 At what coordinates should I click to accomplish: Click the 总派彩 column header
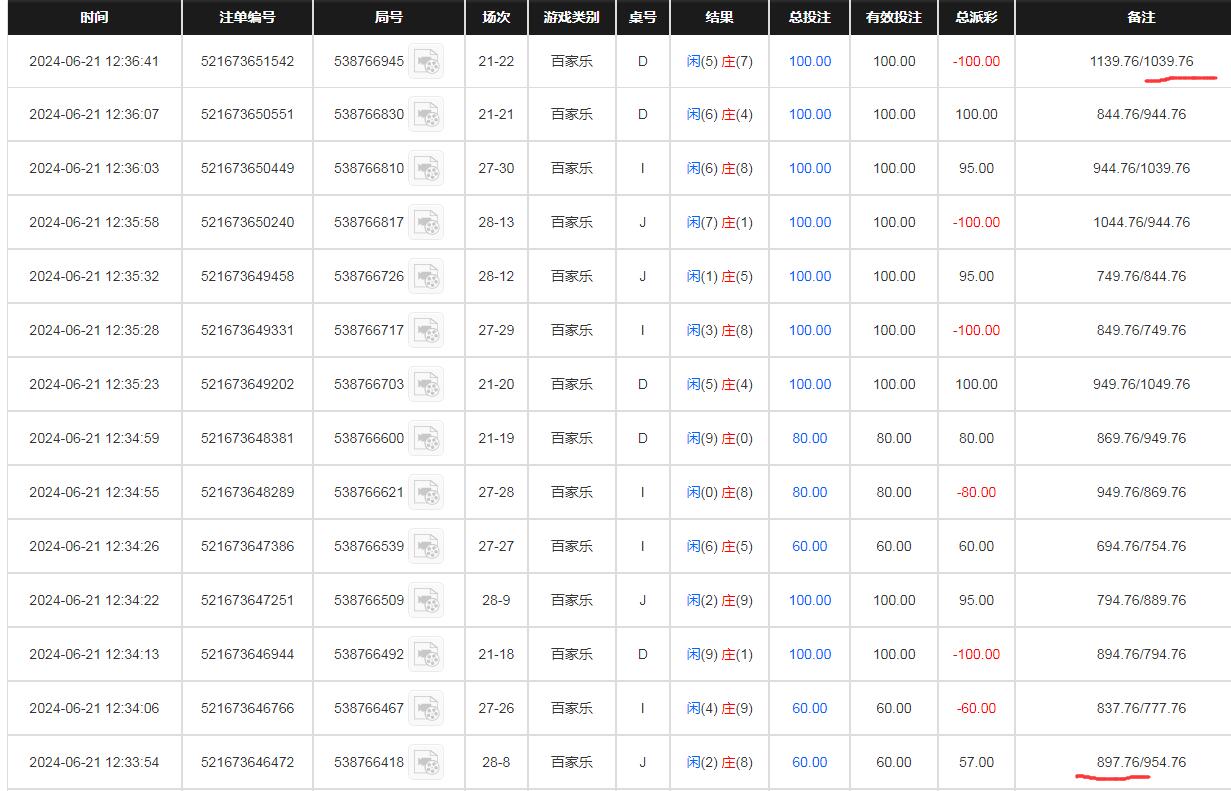[x=975, y=18]
